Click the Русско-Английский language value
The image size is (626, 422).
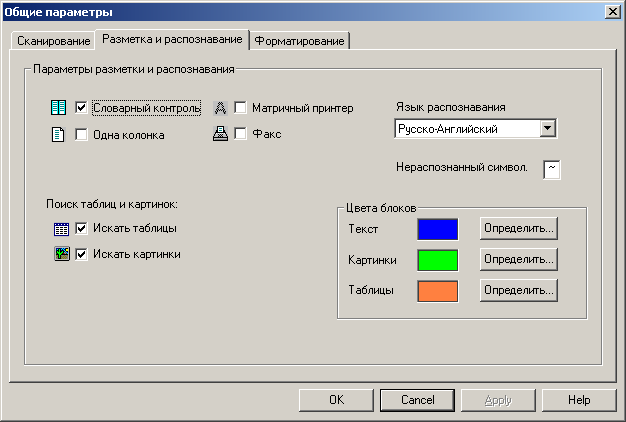(448, 129)
